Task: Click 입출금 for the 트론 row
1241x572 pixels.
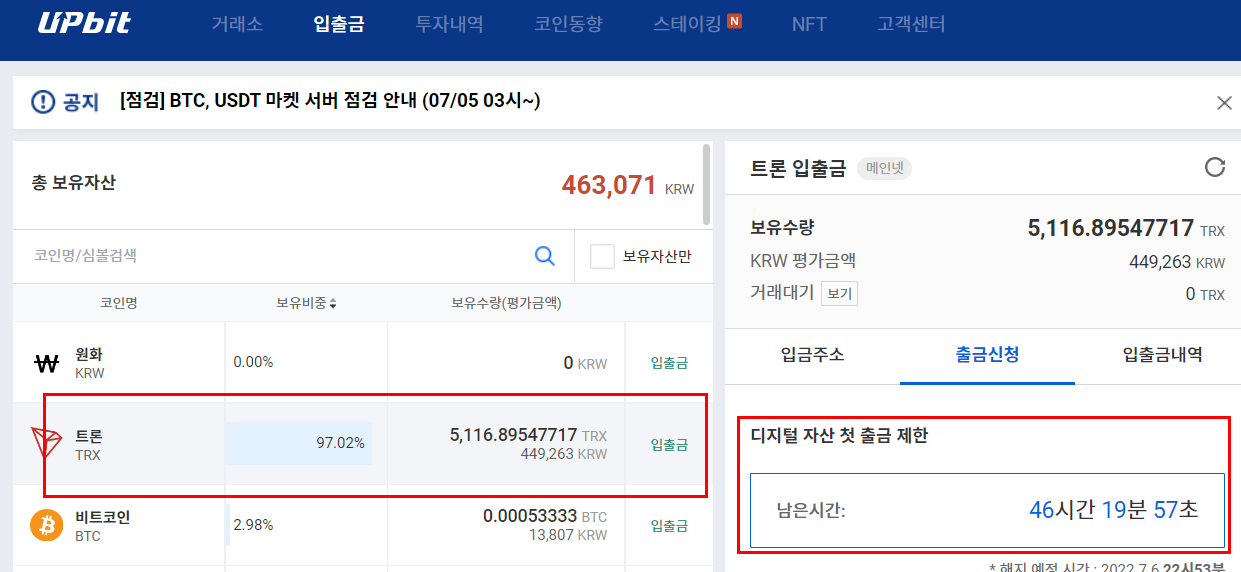Action: (669, 445)
